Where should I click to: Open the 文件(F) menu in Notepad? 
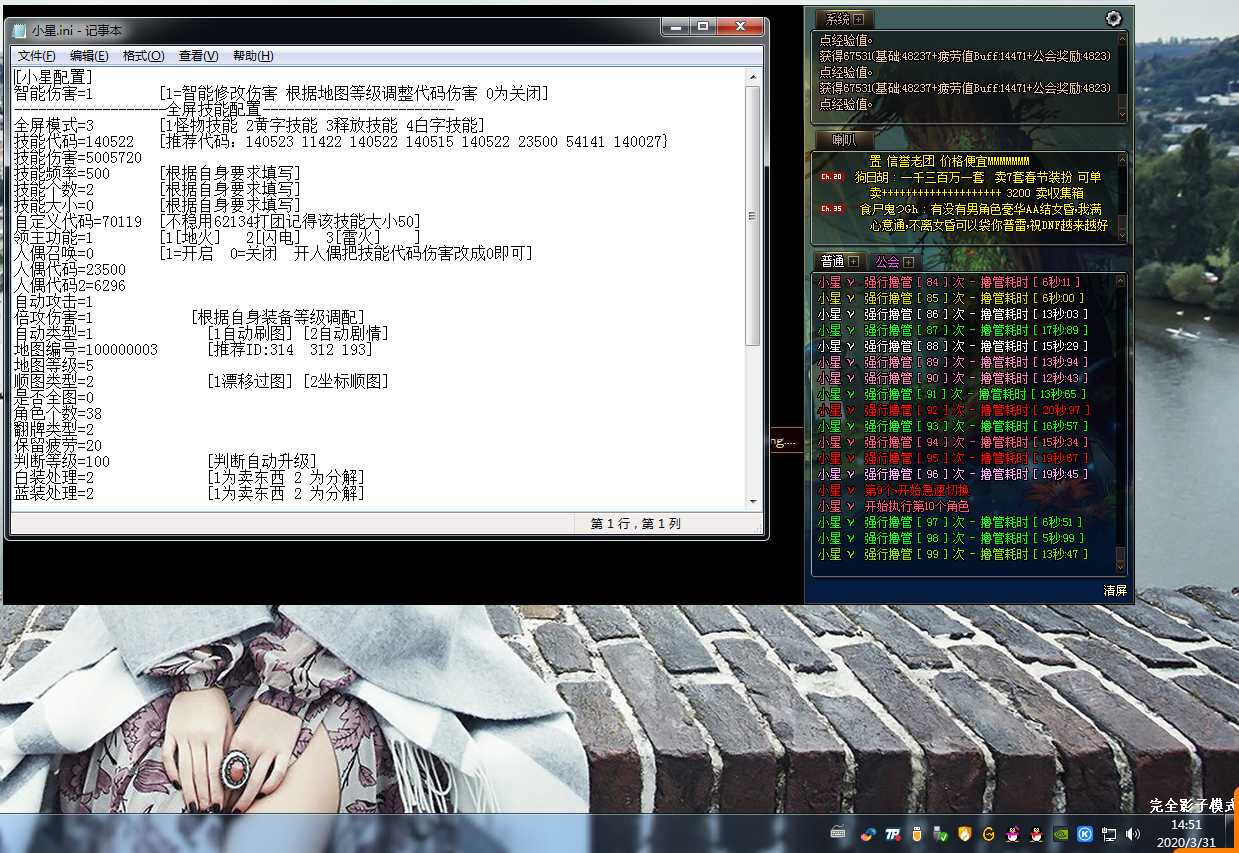pyautogui.click(x=36, y=56)
